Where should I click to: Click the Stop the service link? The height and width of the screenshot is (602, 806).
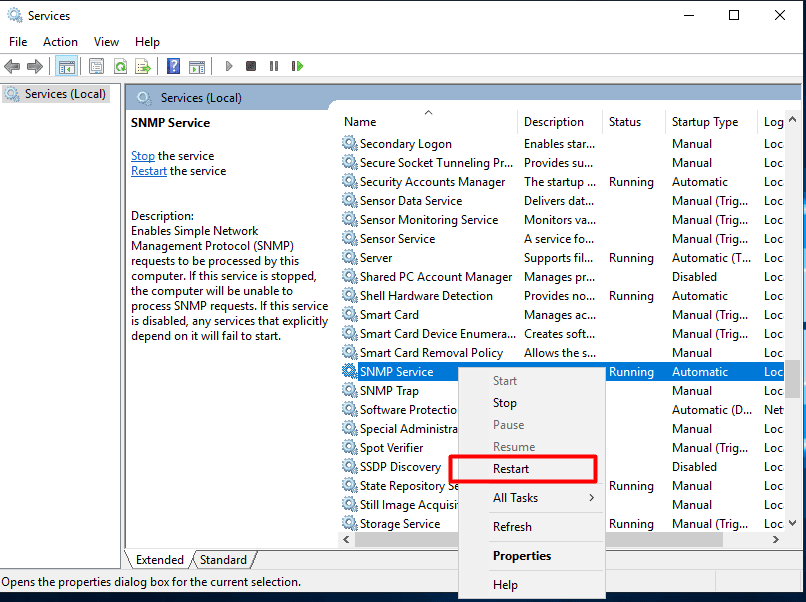coord(142,156)
